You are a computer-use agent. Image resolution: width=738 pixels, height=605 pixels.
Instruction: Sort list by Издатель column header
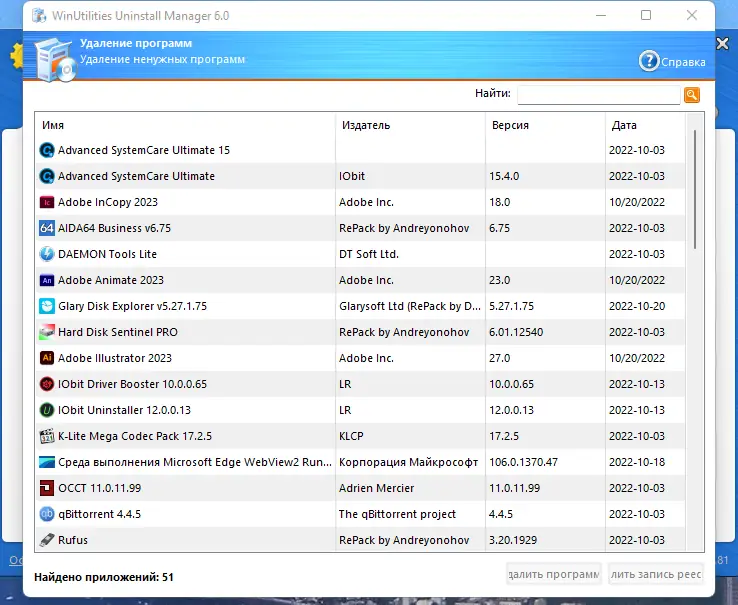410,125
